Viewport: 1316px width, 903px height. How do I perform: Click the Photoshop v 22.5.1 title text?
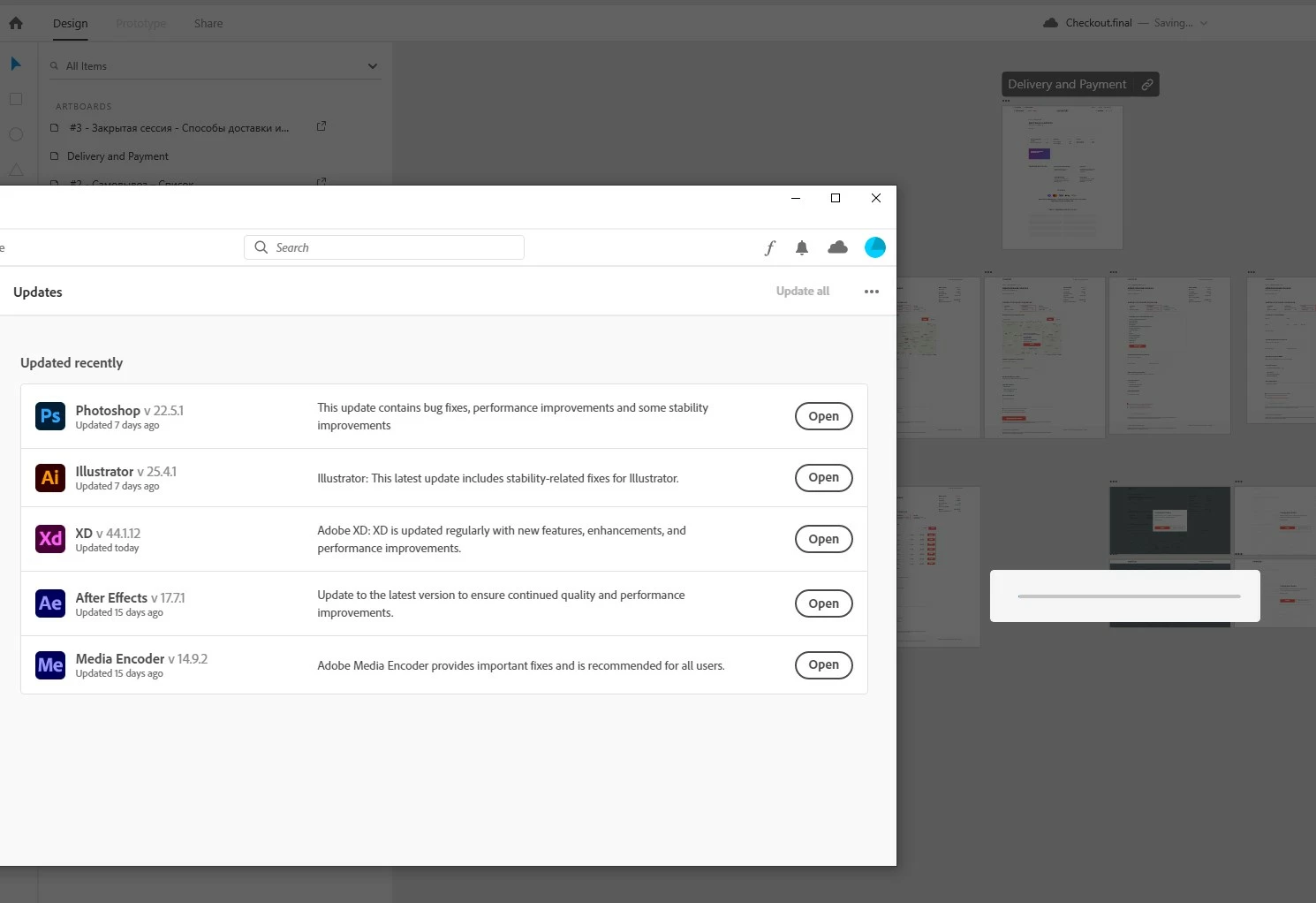(x=130, y=411)
